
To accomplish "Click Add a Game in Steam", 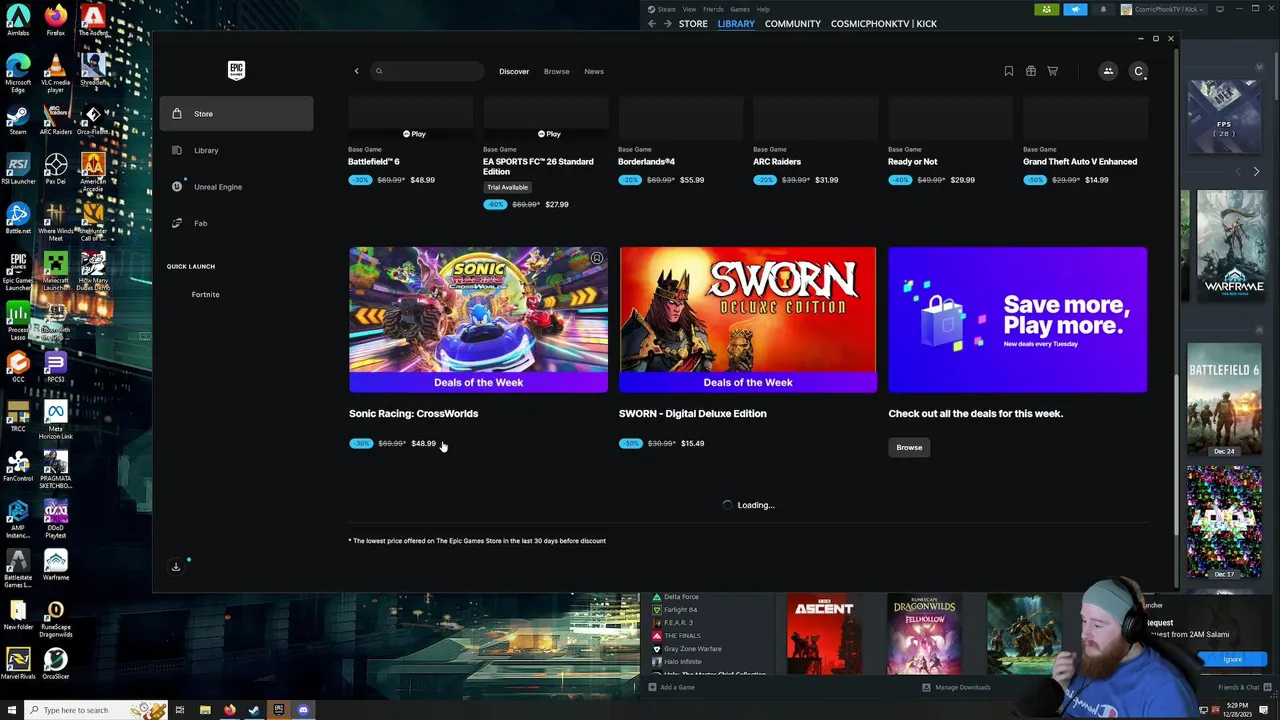I will click(x=671, y=687).
